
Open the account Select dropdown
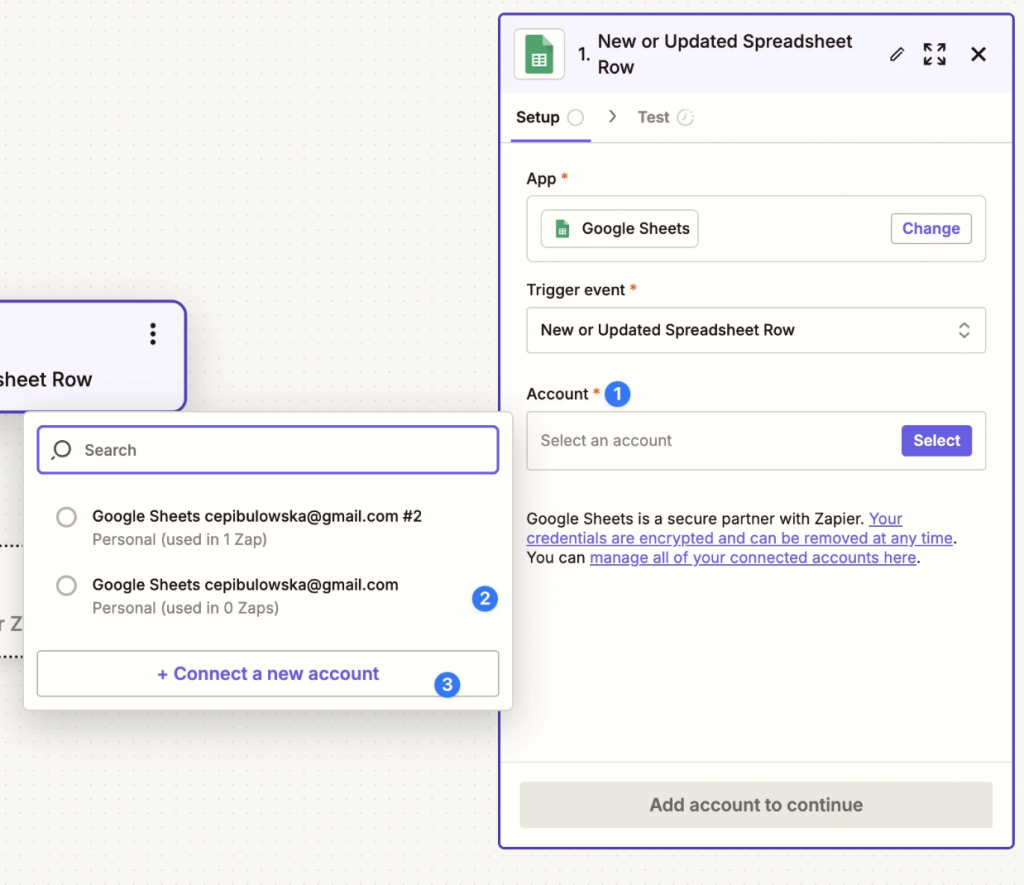[936, 440]
